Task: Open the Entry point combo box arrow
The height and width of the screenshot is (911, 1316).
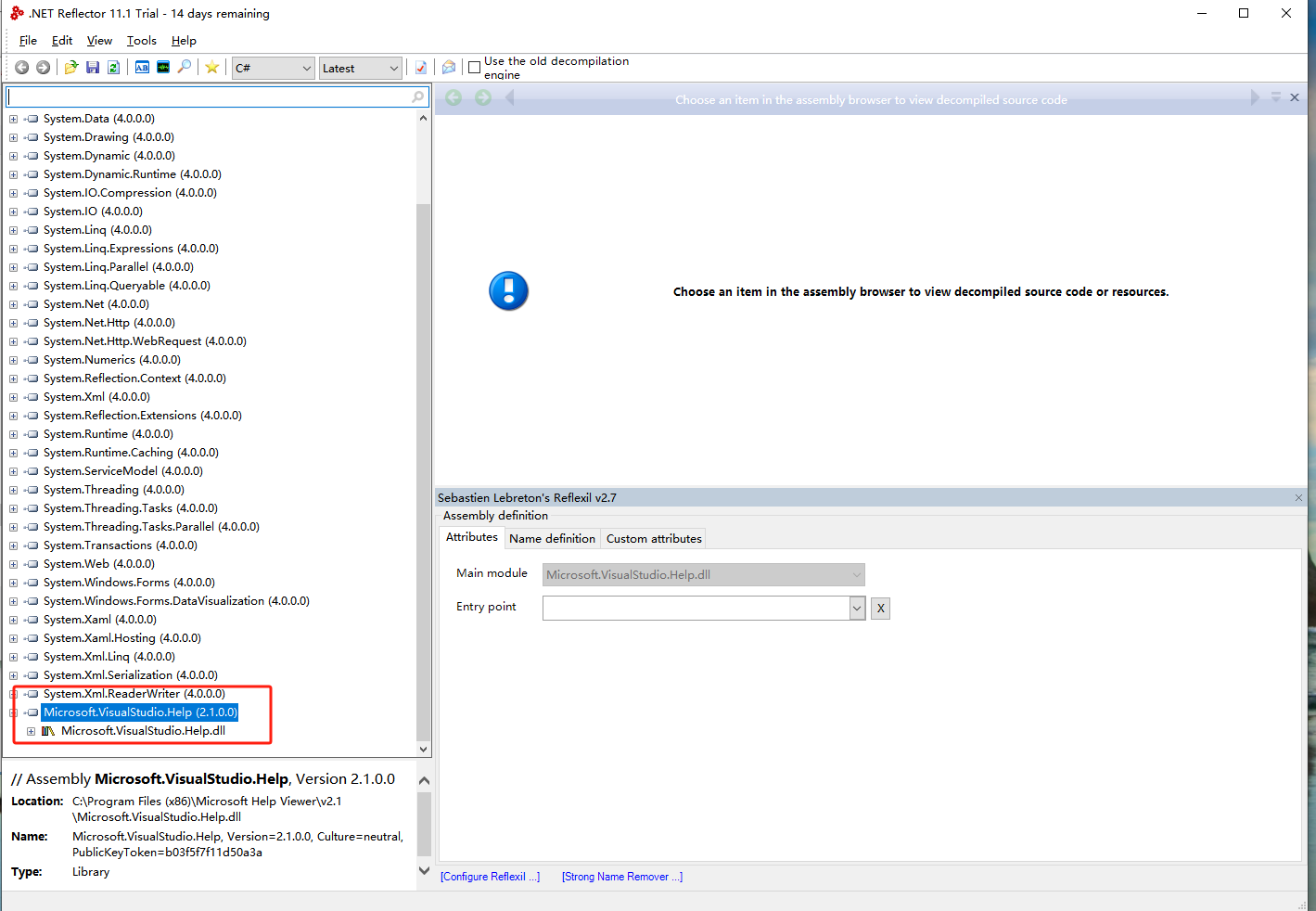Action: coord(857,609)
